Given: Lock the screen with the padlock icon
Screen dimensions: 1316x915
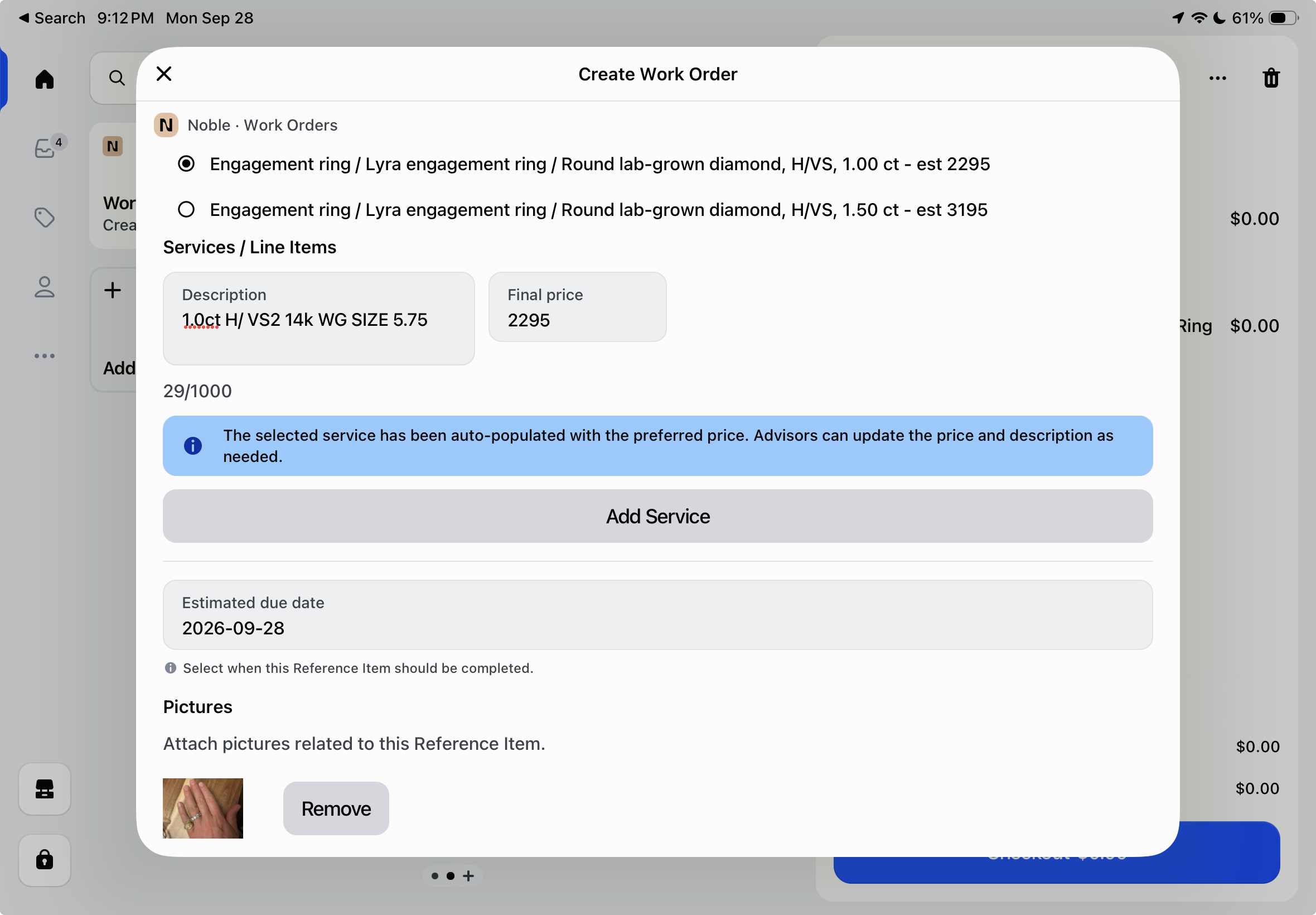Looking at the screenshot, I should click(x=44, y=860).
